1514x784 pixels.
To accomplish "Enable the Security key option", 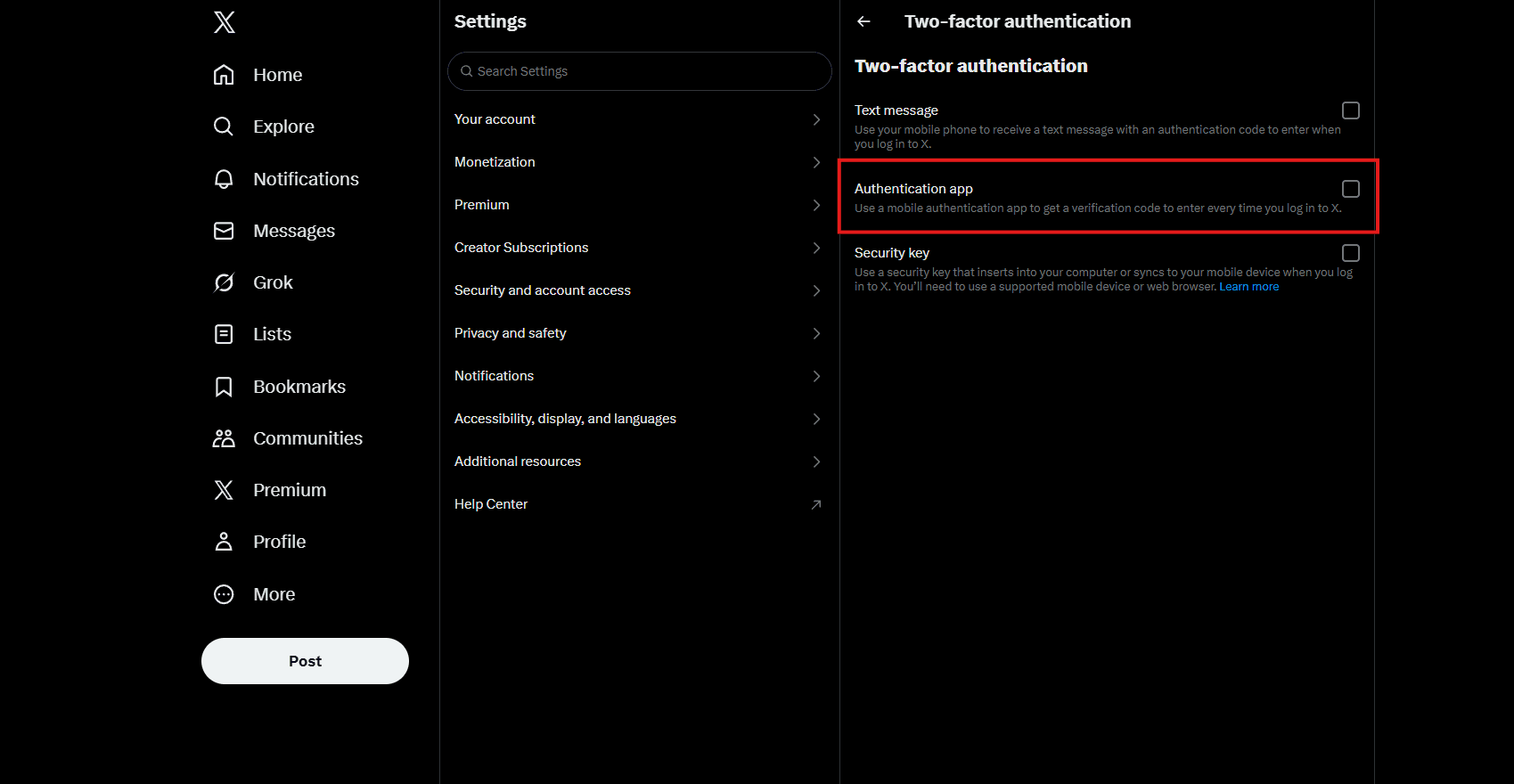I will pos(1350,252).
